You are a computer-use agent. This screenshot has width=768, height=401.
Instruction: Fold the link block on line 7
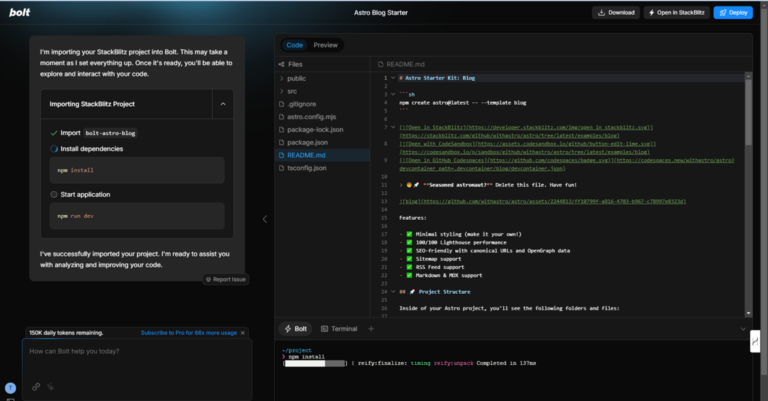click(x=393, y=127)
